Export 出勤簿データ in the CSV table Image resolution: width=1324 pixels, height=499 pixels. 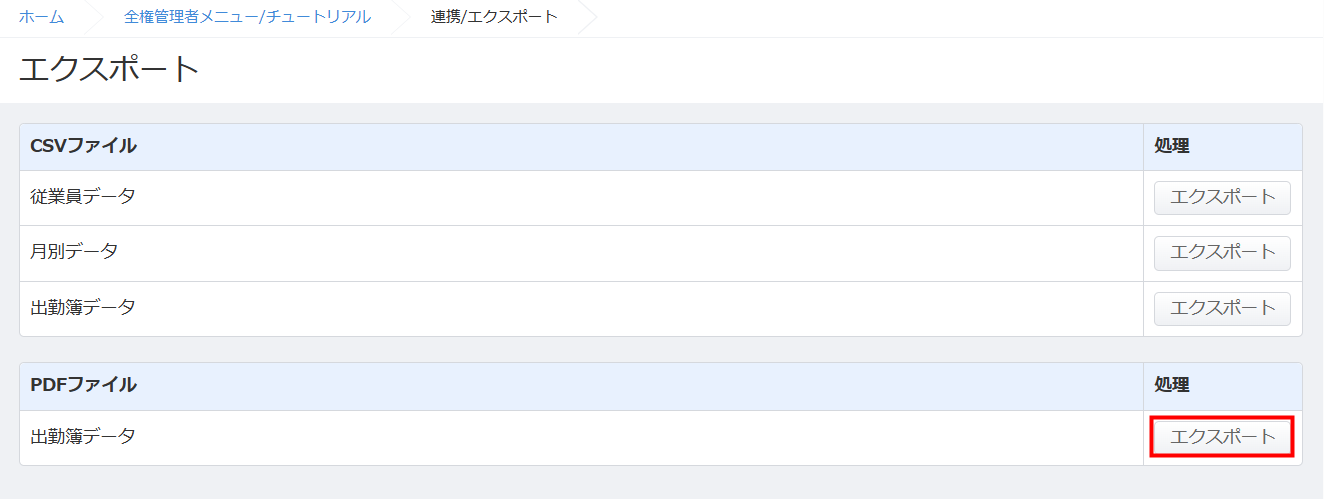[x=1222, y=308]
